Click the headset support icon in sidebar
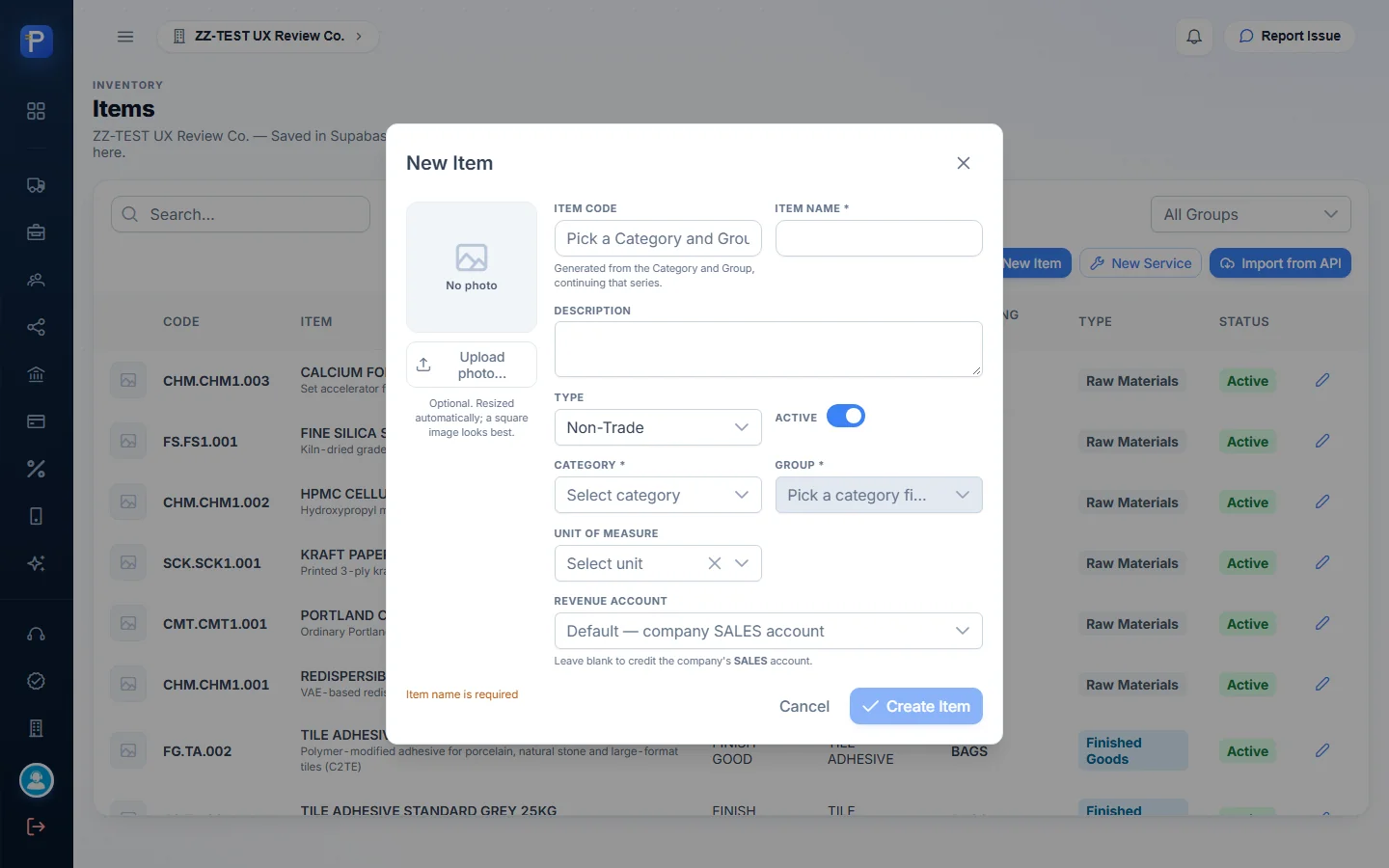 [36, 634]
